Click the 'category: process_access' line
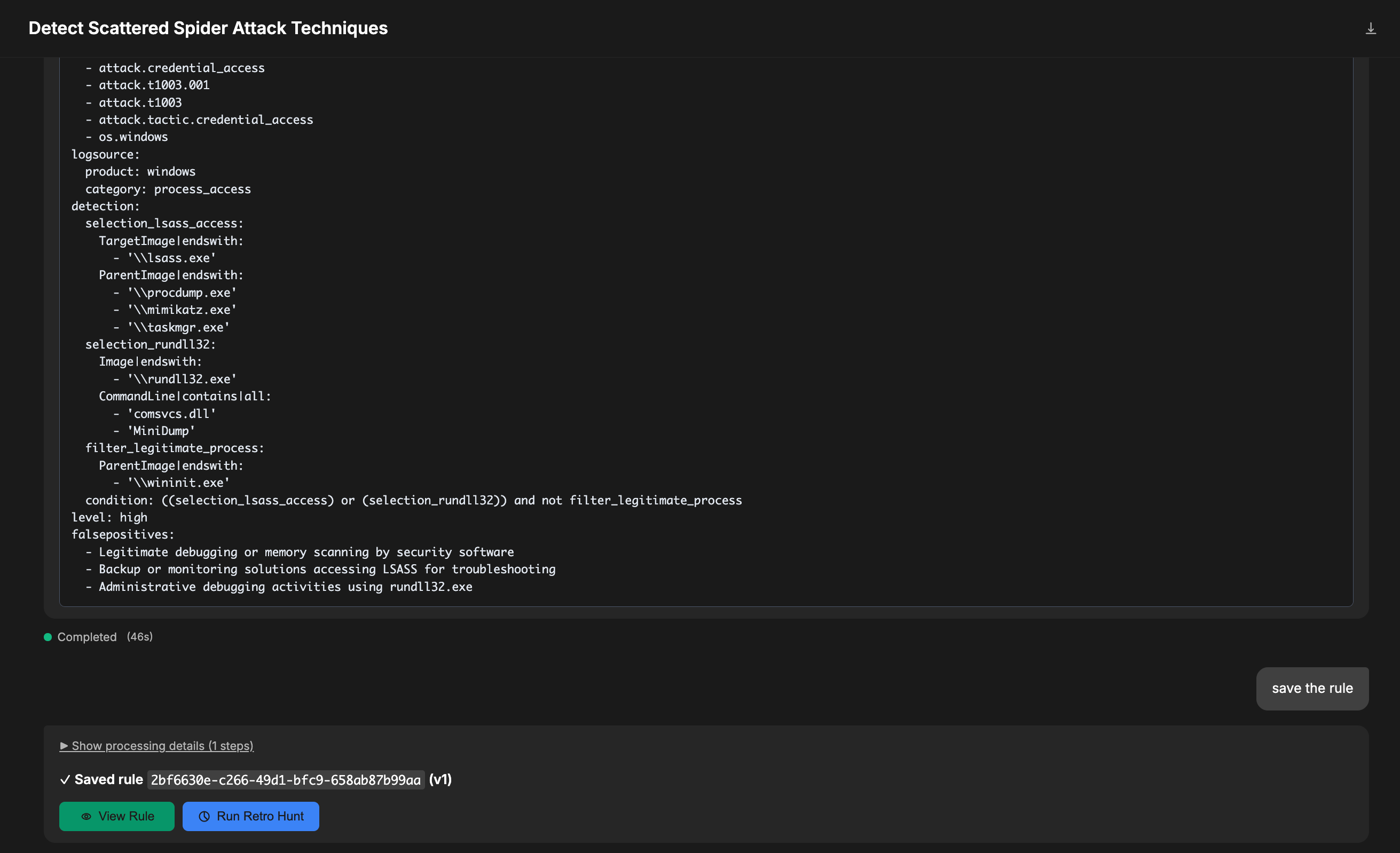The image size is (1400, 853). (168, 188)
